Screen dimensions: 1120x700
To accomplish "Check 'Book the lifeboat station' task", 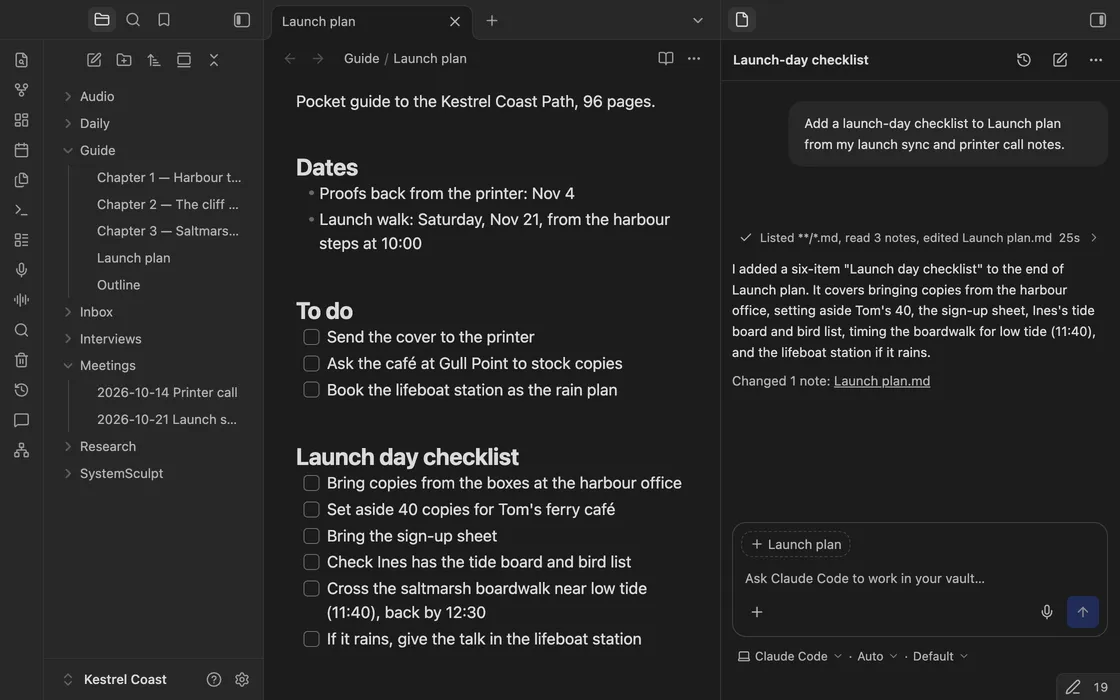I will click(x=311, y=390).
